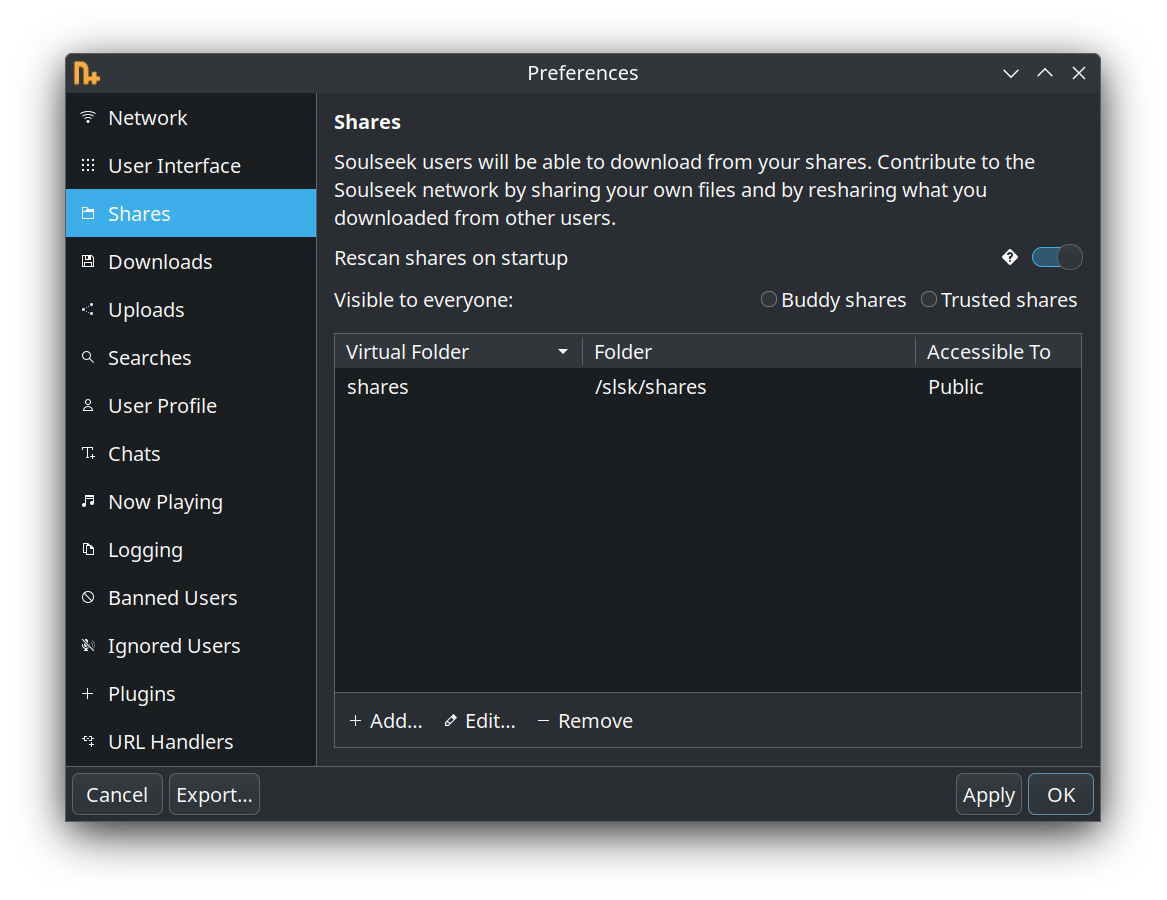Maximize the Preferences window
The image size is (1167, 900).
1045,73
